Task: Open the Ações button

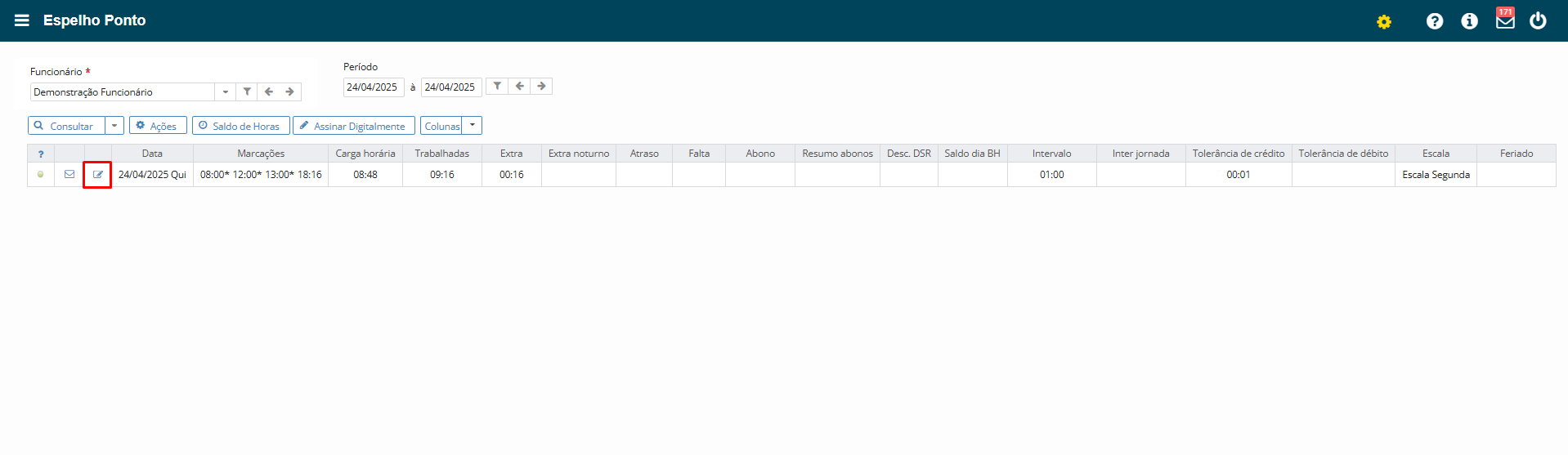Action: click(x=158, y=126)
